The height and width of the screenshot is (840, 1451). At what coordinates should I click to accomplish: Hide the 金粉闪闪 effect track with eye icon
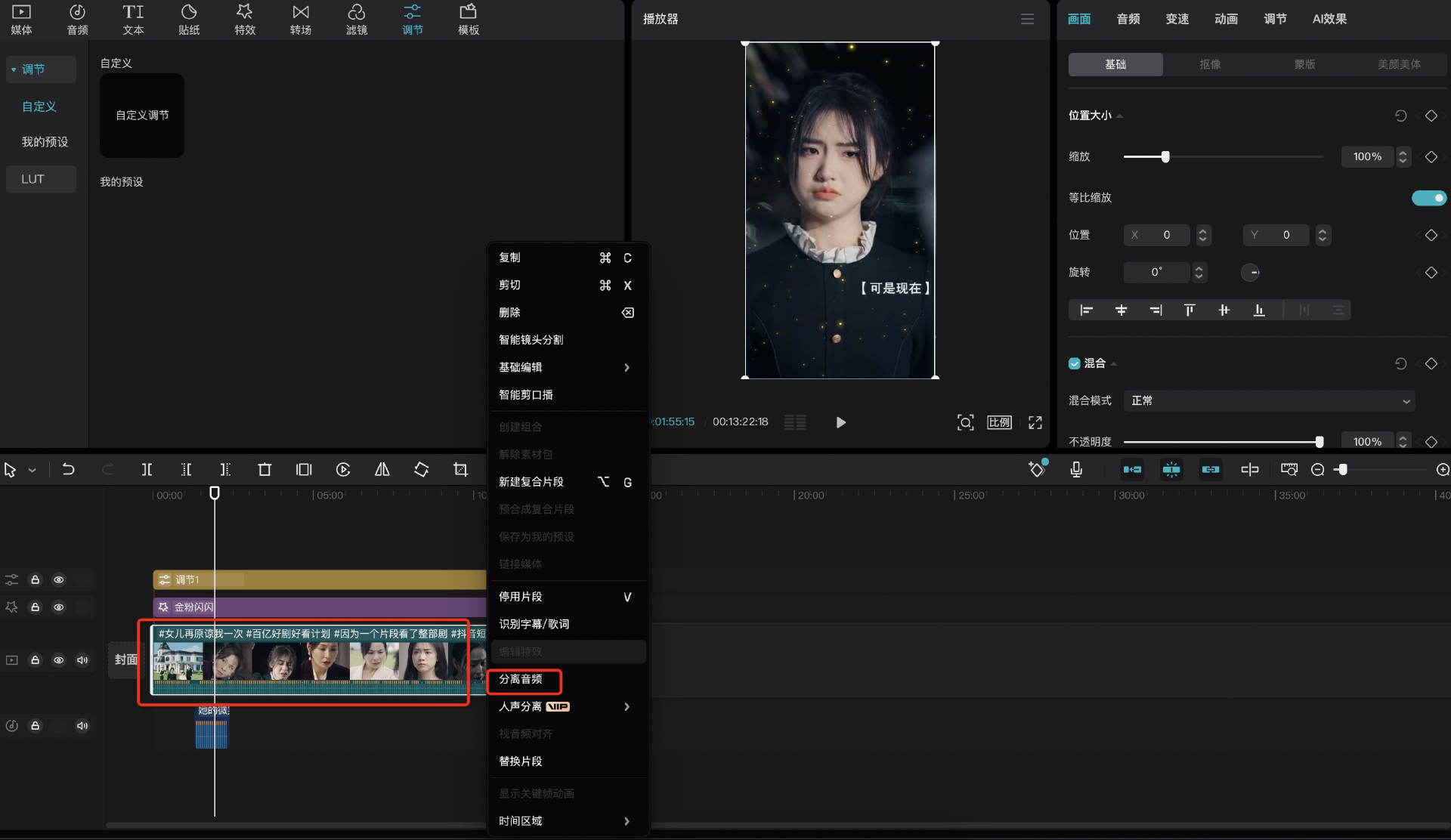click(58, 607)
